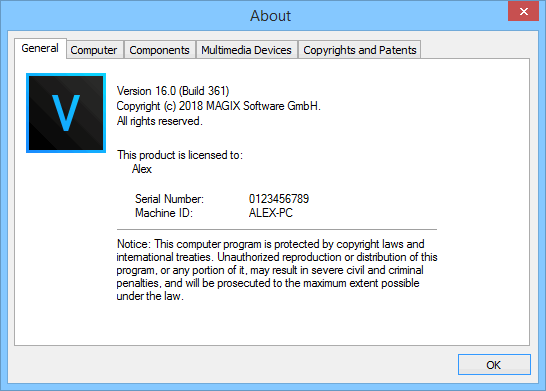Click the 'This product is licensed to' text
The image size is (546, 391).
tap(180, 155)
